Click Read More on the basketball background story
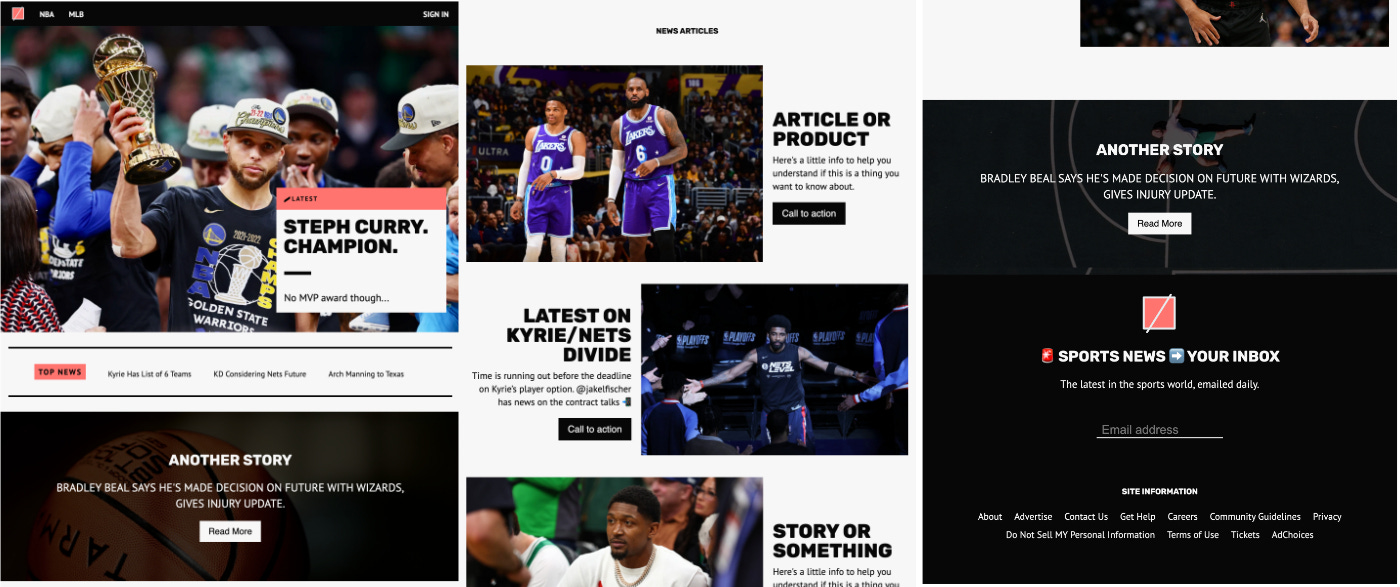Image resolution: width=1400 pixels, height=587 pixels. pyautogui.click(x=230, y=531)
